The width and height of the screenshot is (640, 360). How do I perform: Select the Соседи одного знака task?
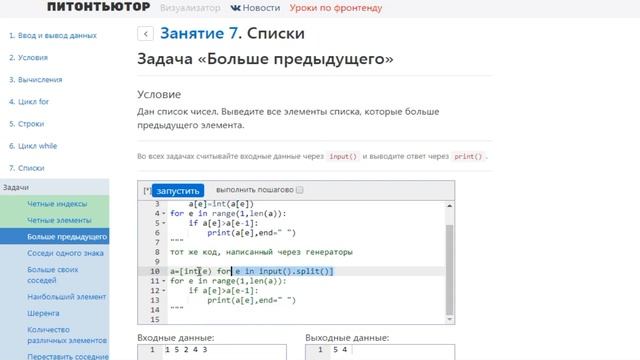pos(54,253)
